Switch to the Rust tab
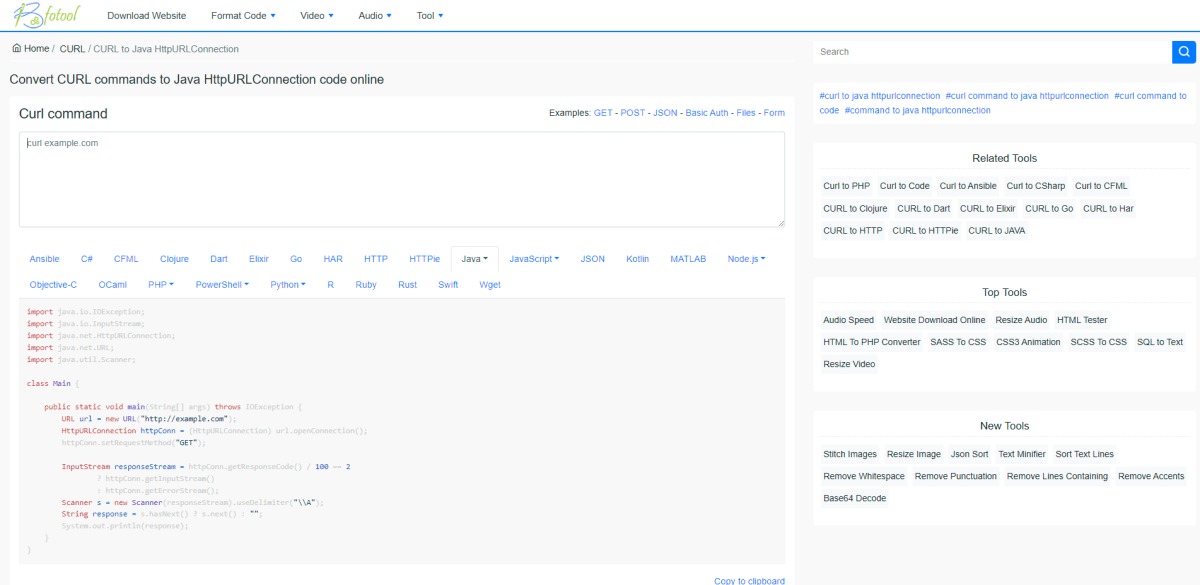1200x585 pixels. (407, 285)
